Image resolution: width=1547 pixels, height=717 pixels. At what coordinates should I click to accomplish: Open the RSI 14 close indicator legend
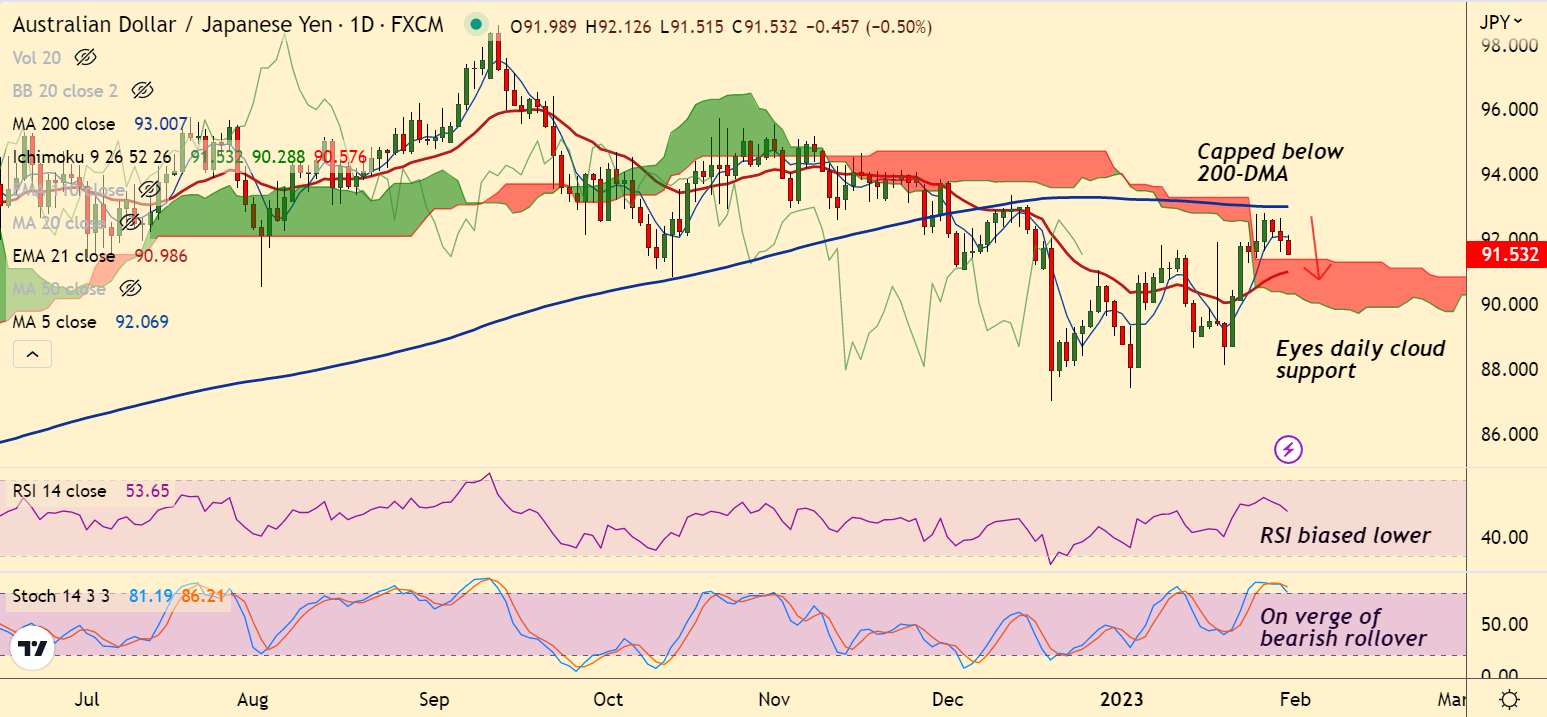tap(59, 491)
